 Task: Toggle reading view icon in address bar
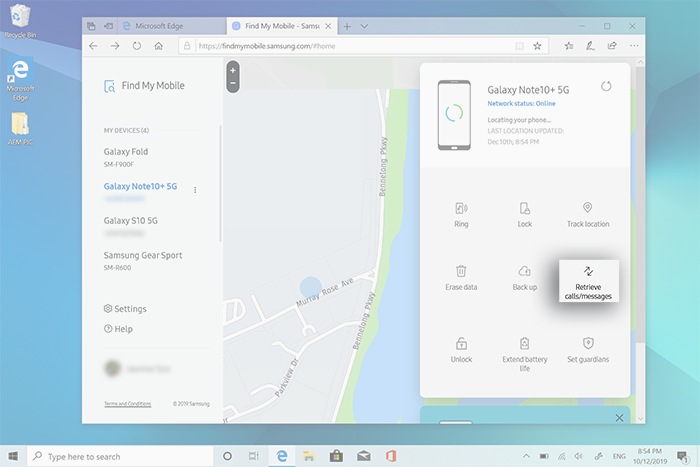[519, 46]
